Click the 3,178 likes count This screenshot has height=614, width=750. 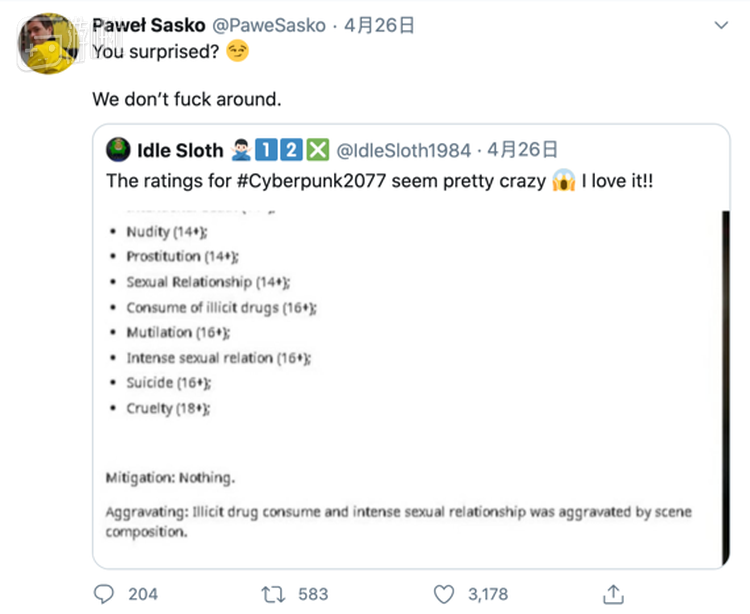pyautogui.click(x=487, y=594)
